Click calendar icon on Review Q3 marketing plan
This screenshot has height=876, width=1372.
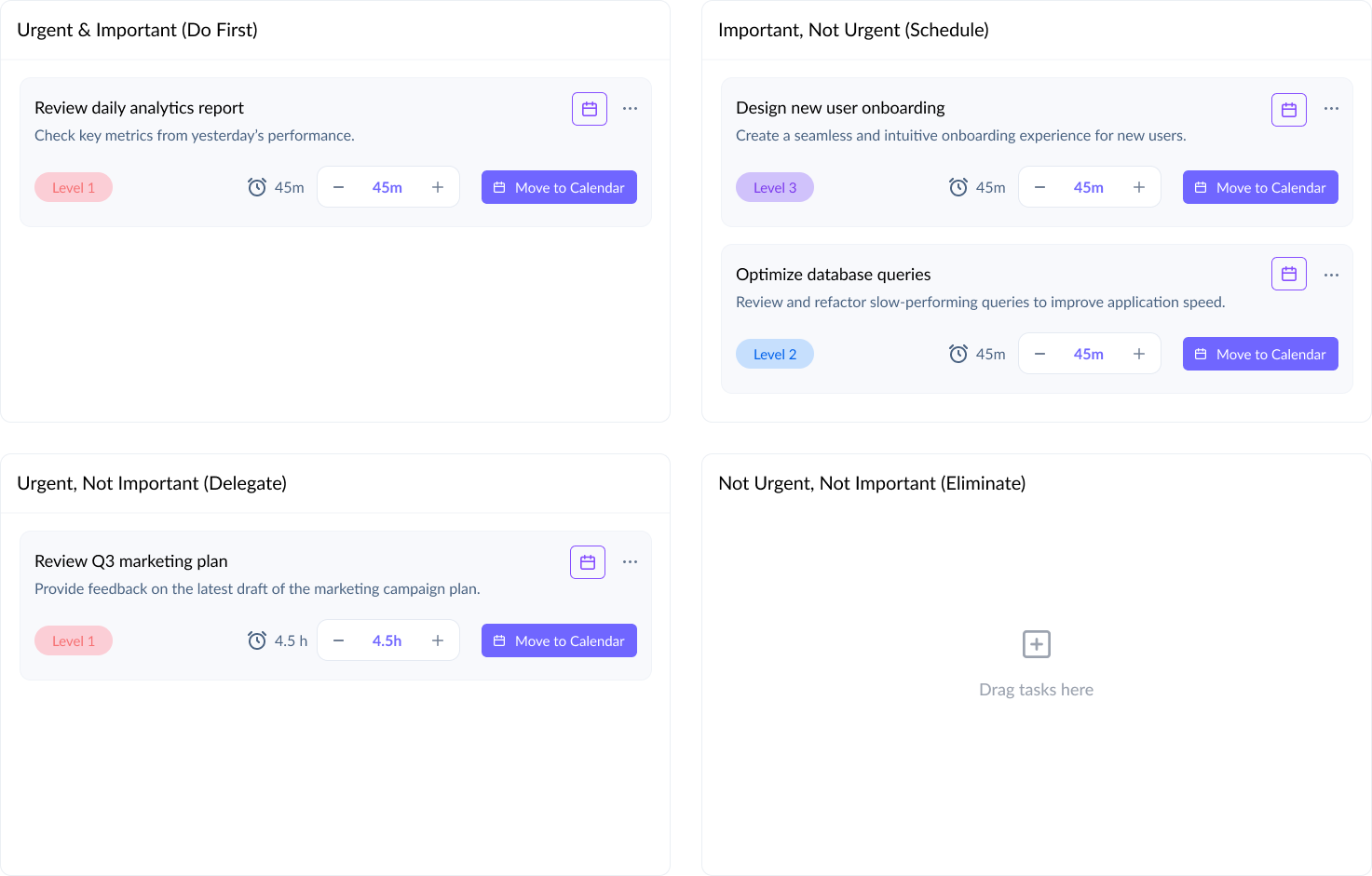[588, 562]
